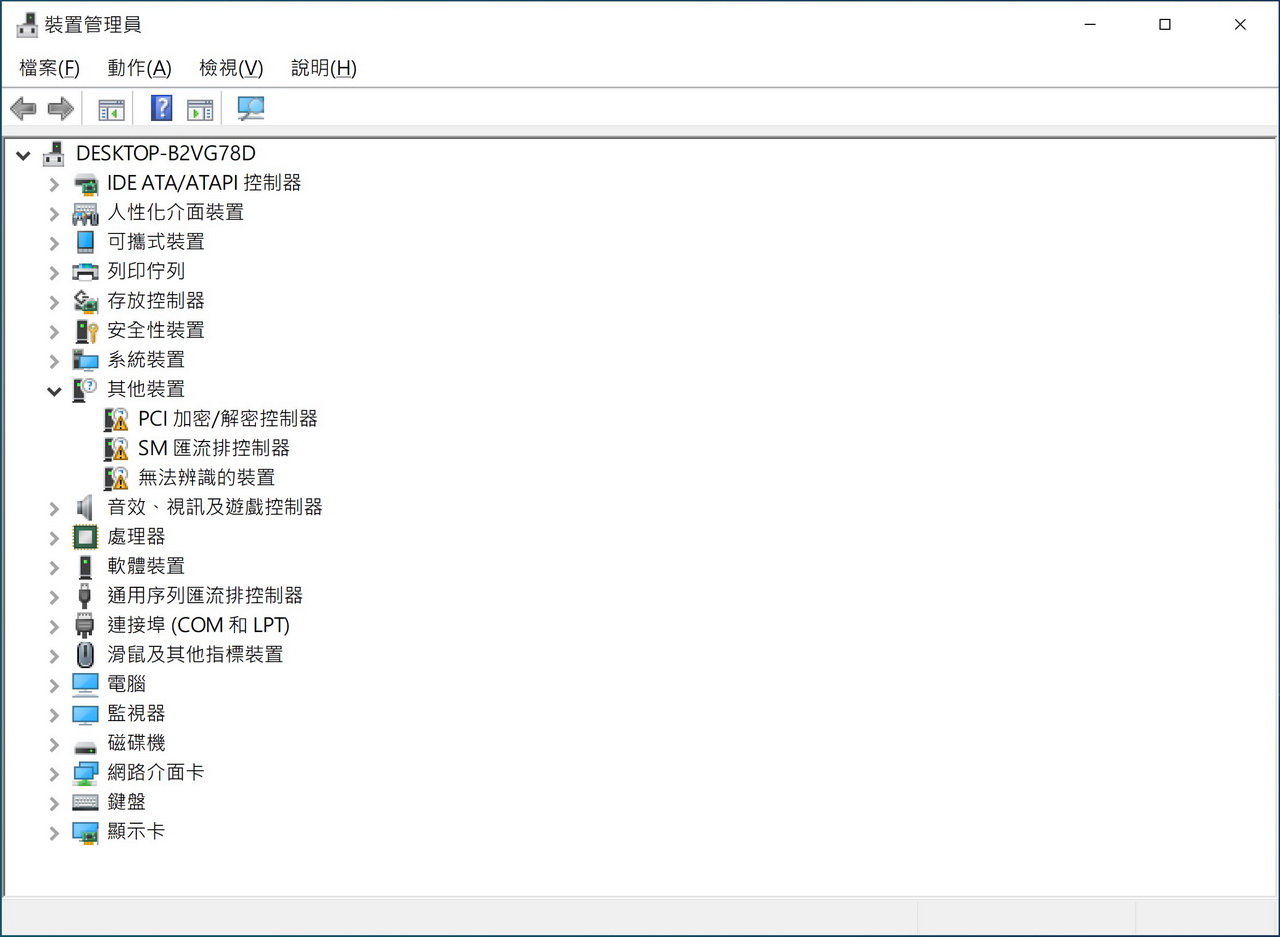
Task: Click the 鍵盤 keyboard category icon
Action: click(x=86, y=802)
